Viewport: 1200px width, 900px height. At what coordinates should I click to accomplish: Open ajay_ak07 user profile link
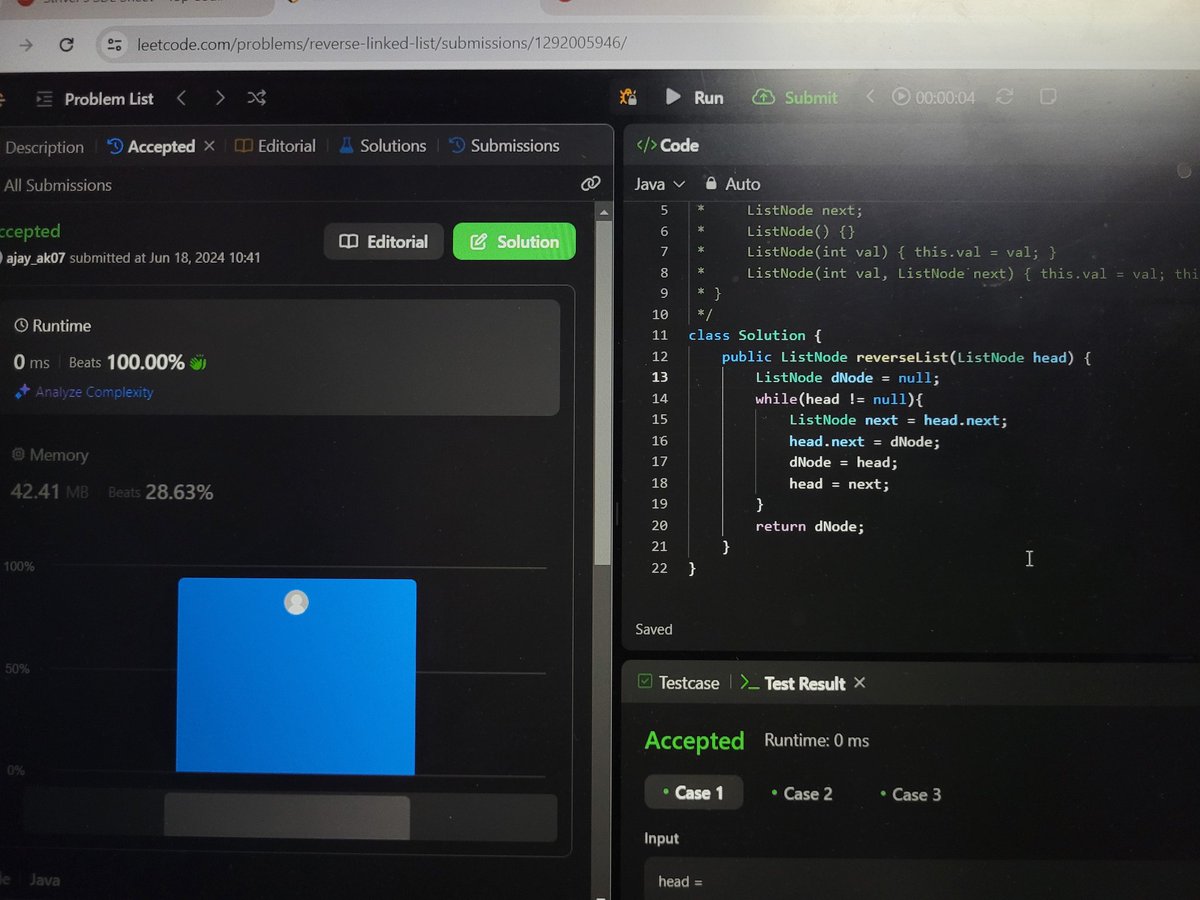pos(34,258)
